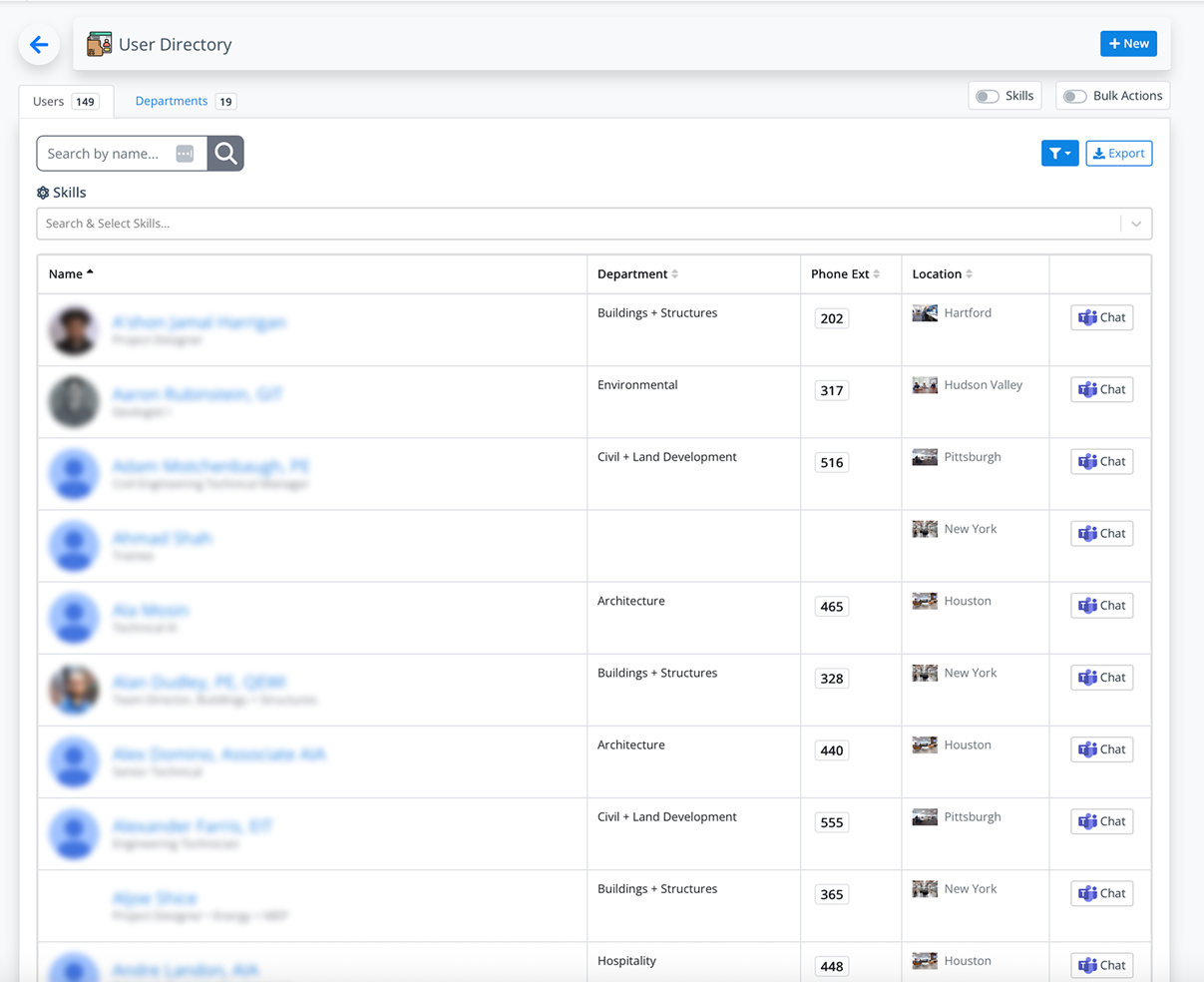Open the filter button's dropdown arrow

click(1065, 153)
